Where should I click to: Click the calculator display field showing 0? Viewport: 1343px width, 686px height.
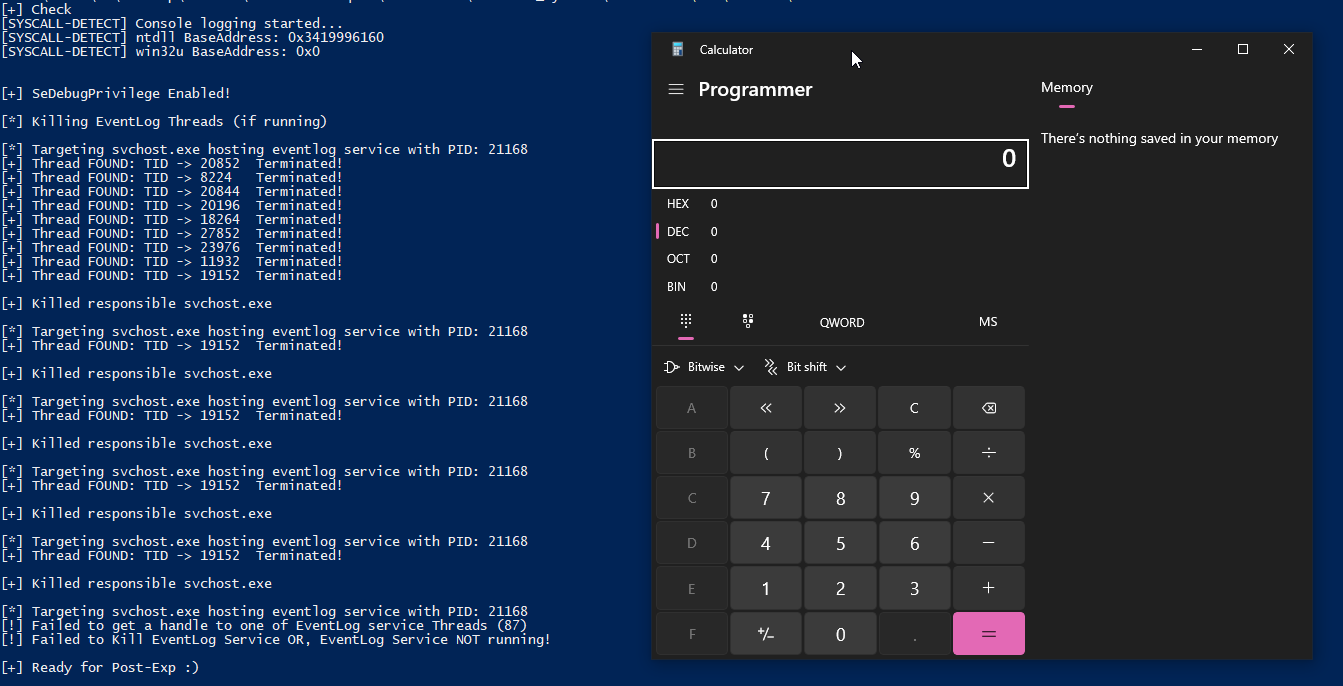[x=840, y=164]
